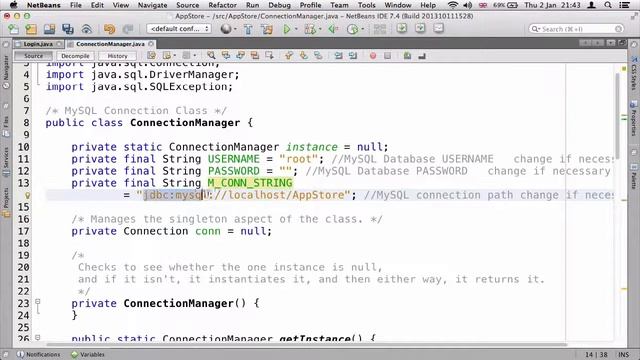Viewport: 640px width, 360px height.
Task: Open the Source menu
Action: coord(188,5)
